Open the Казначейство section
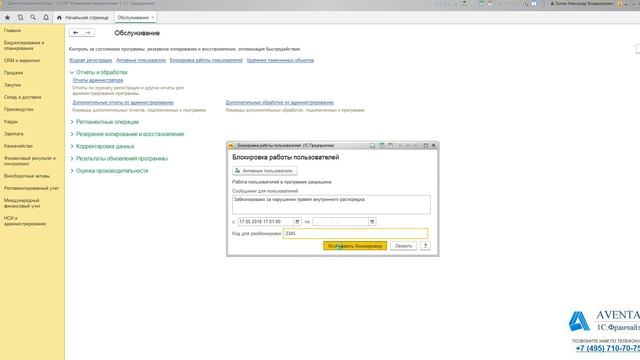This screenshot has width=640, height=360. pos(18,146)
